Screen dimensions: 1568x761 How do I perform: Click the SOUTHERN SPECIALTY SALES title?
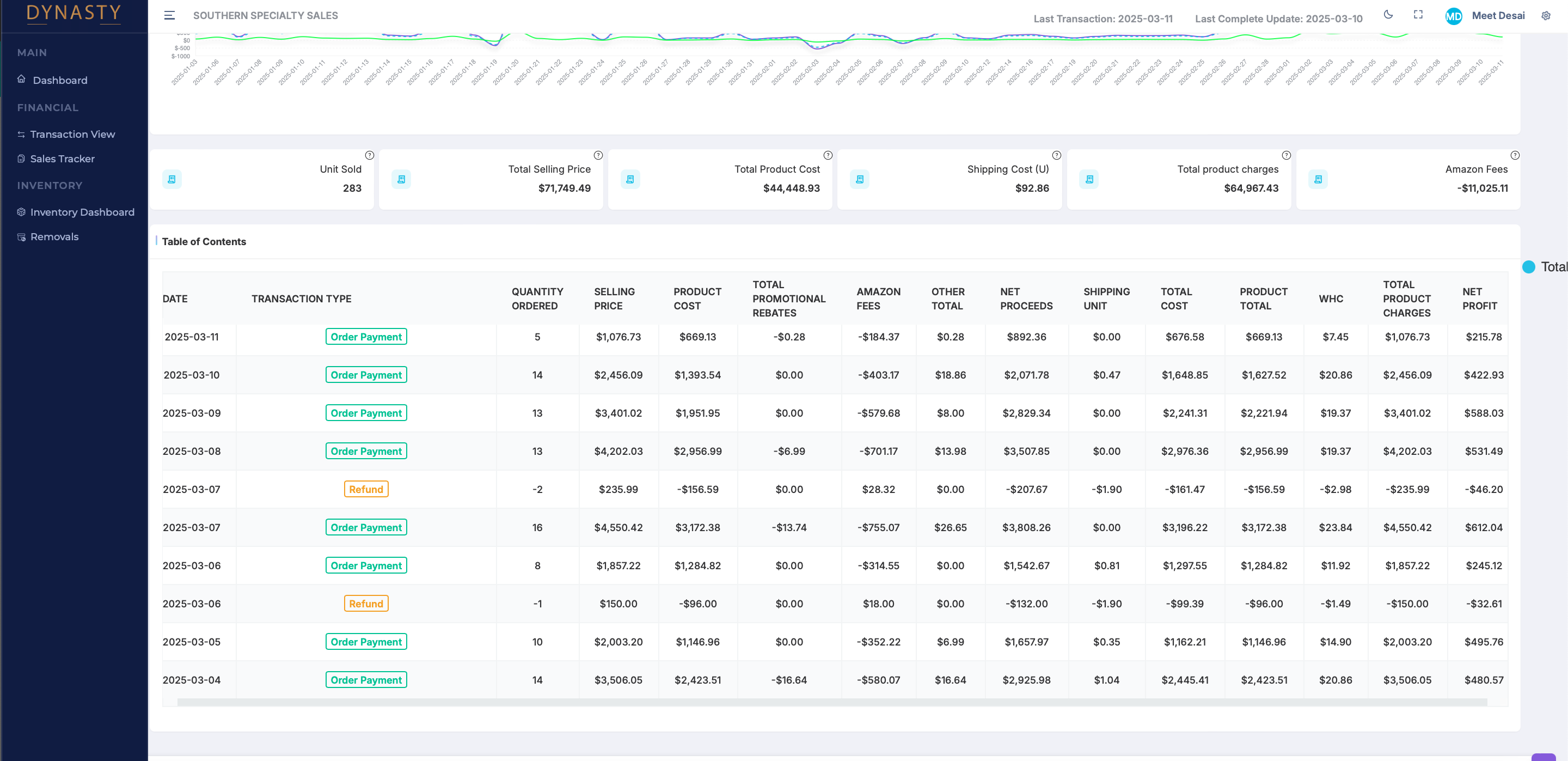(x=265, y=15)
